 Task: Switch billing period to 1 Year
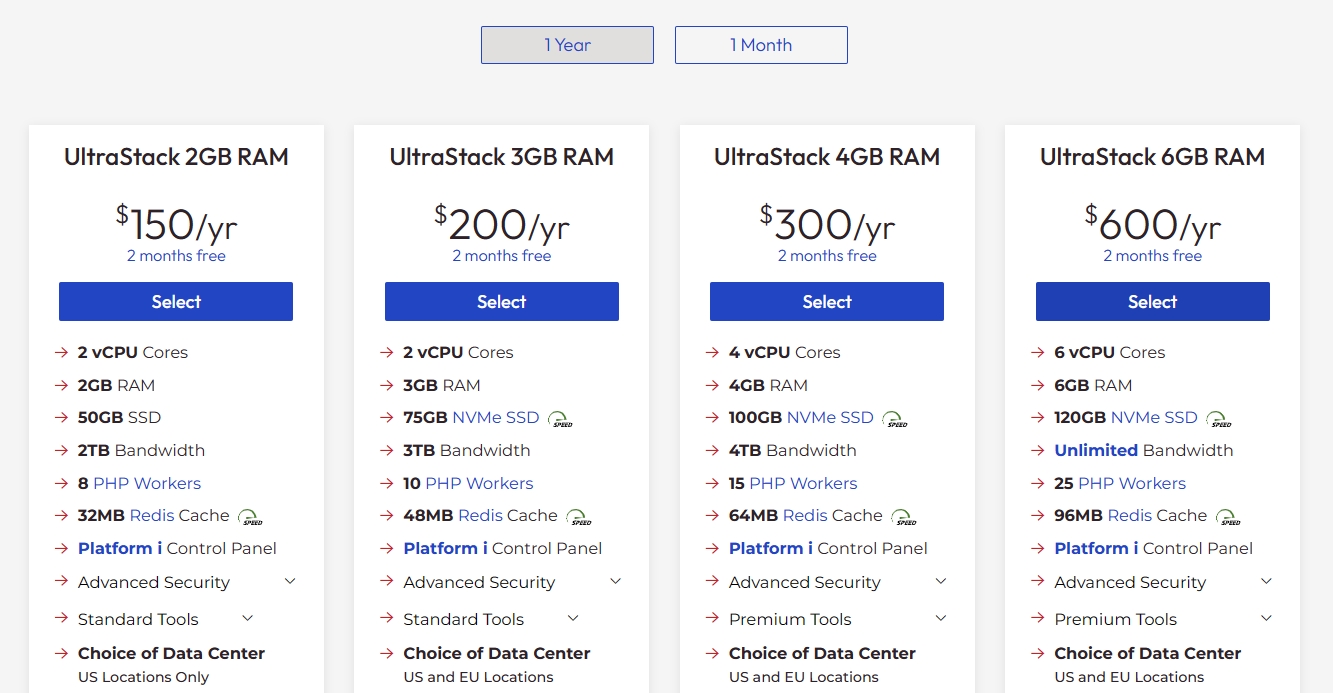[567, 45]
